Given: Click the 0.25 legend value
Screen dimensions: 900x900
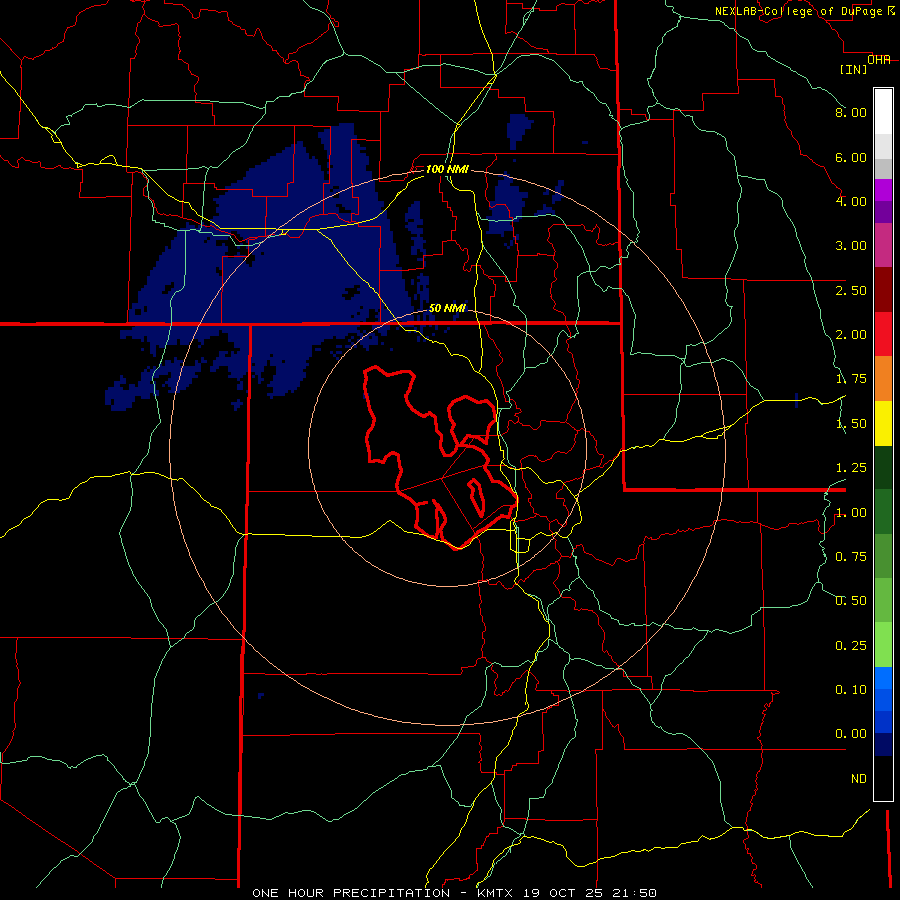Looking at the screenshot, I should [851, 646].
